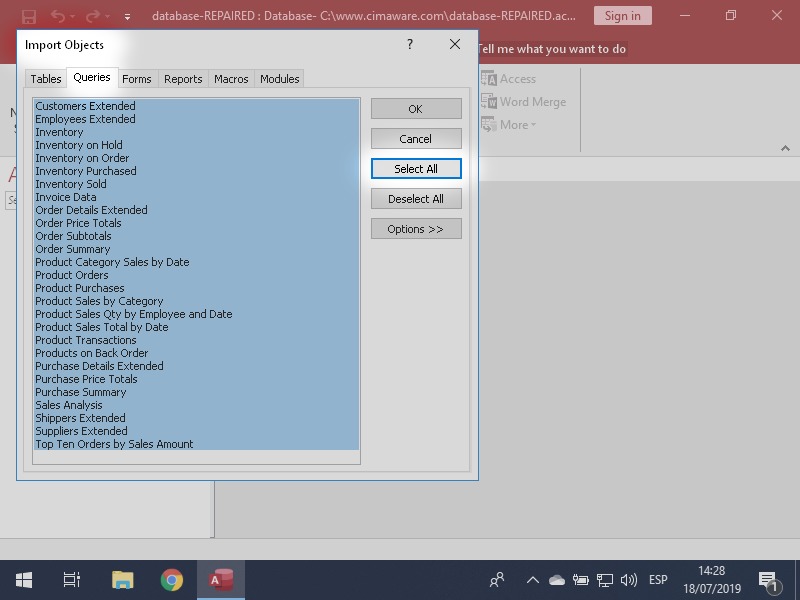Click the Options >> button
Screen dimensions: 800x600
(x=415, y=228)
